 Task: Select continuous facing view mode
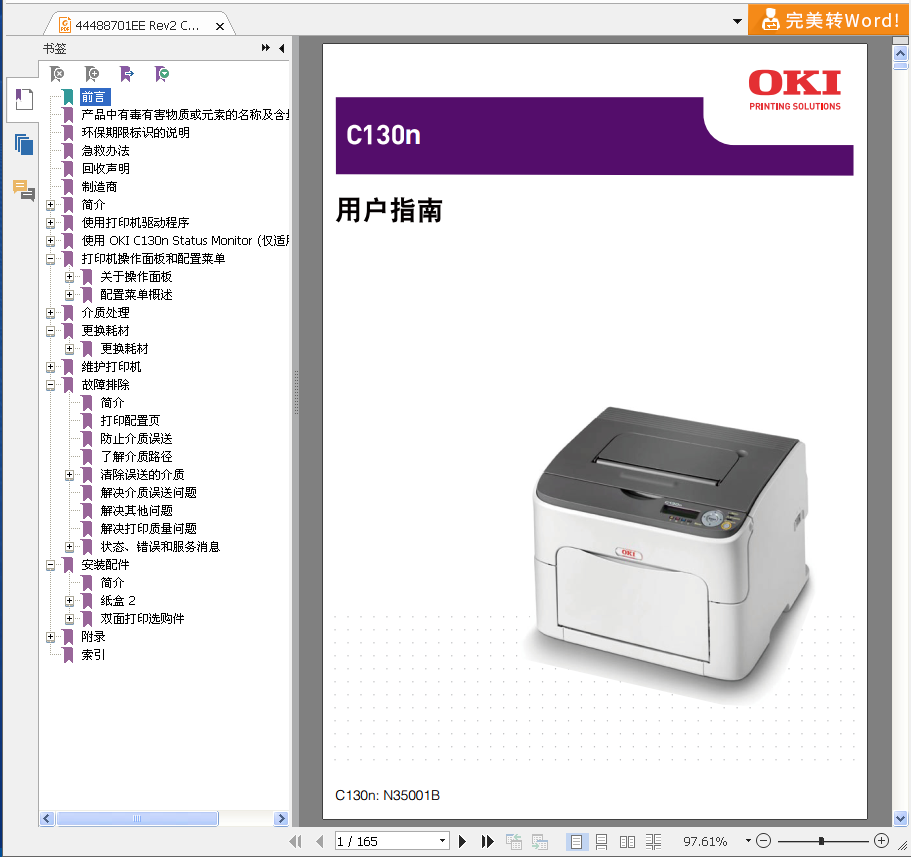click(654, 841)
